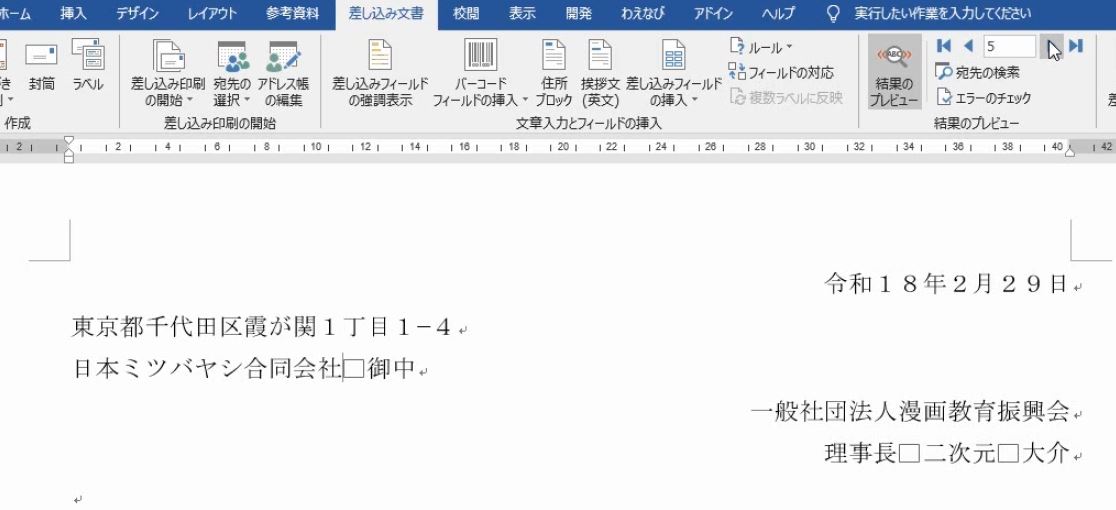The width and height of the screenshot is (1116, 510).
Task: Toggle 結果のプレビュー button
Action: click(894, 72)
